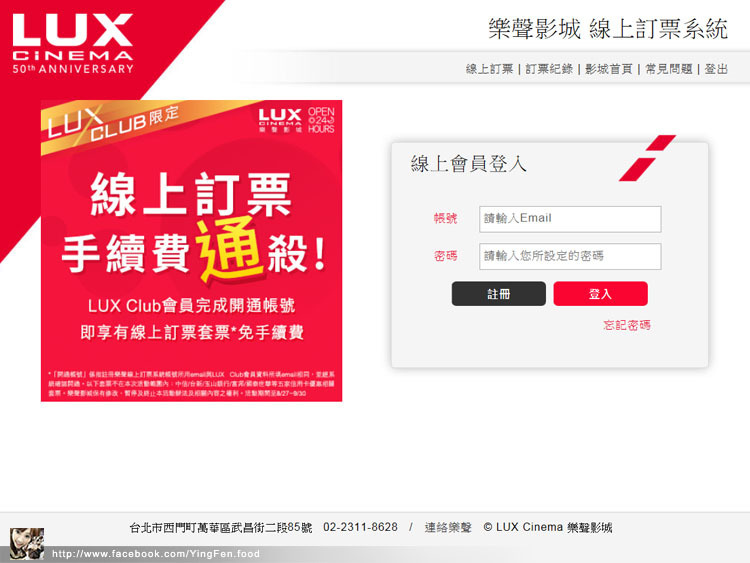Click the facebook.com/YingFen.food watermark URL
The width and height of the screenshot is (750, 563).
pos(156,554)
